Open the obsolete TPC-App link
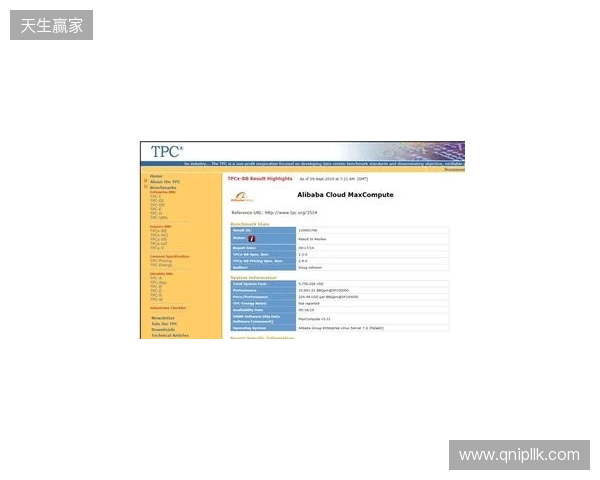Screen dimensions: 600x480 (x=158, y=282)
